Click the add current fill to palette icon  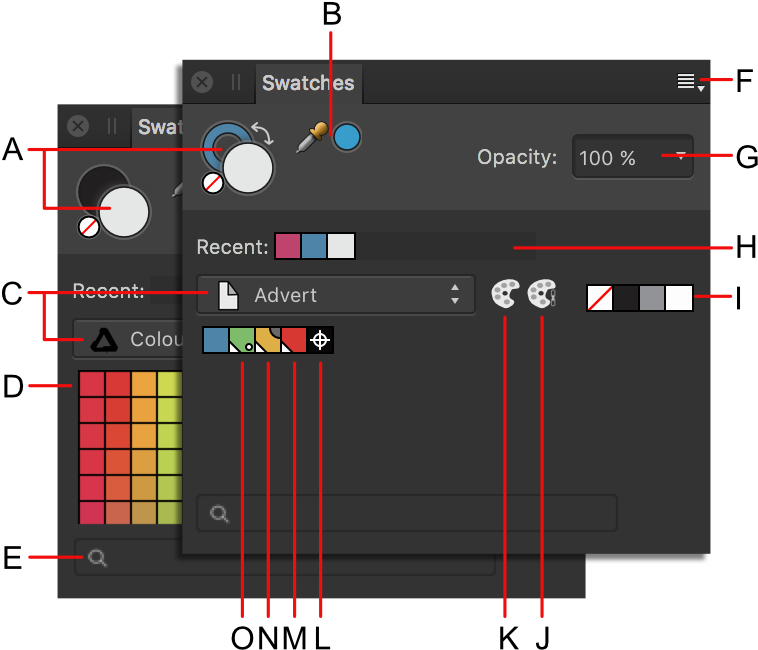point(505,294)
